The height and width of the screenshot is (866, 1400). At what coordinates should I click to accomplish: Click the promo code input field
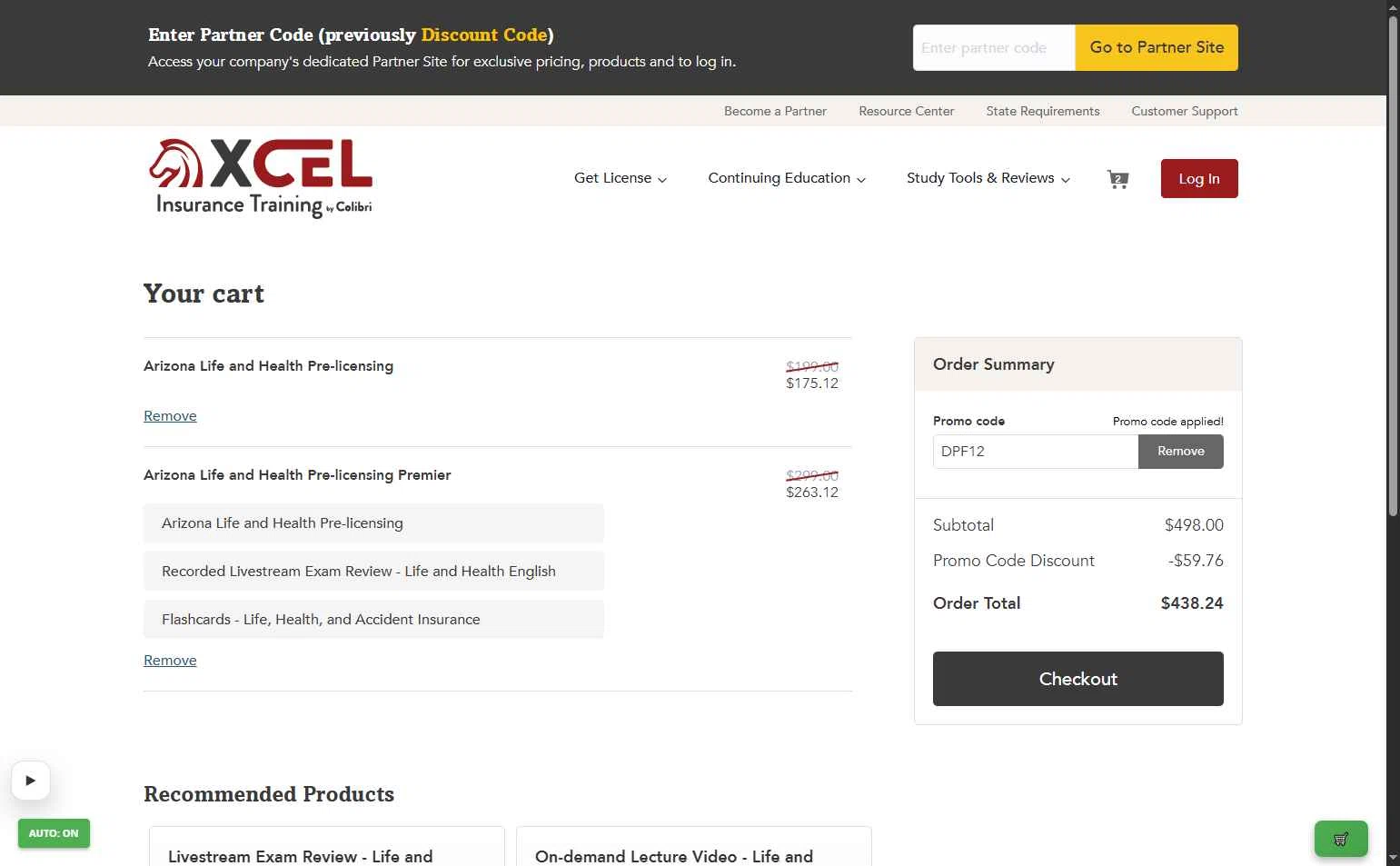click(1036, 452)
